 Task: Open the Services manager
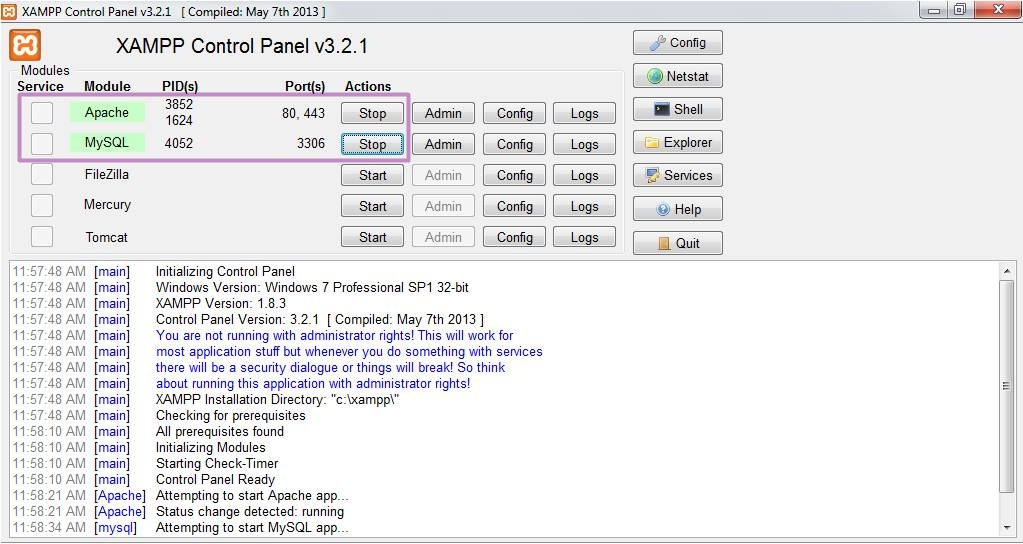(677, 176)
